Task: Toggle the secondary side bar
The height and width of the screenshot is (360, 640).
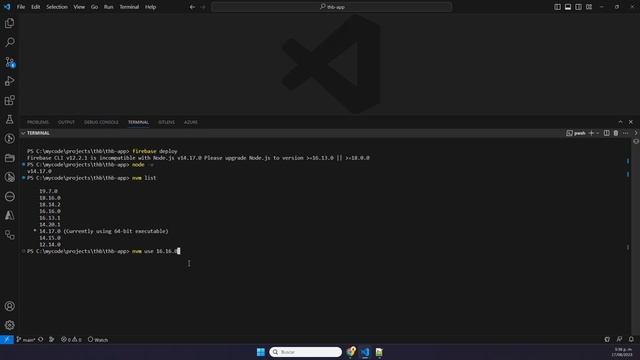Action: point(578,7)
